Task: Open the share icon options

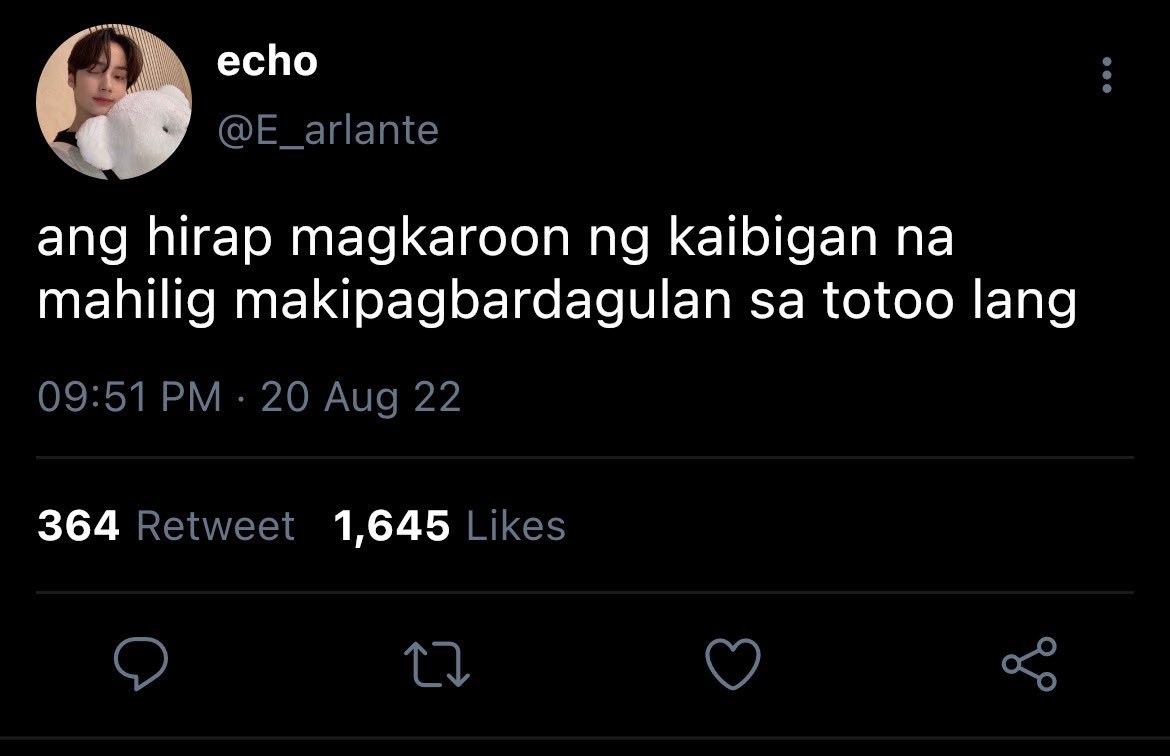Action: point(1029,663)
